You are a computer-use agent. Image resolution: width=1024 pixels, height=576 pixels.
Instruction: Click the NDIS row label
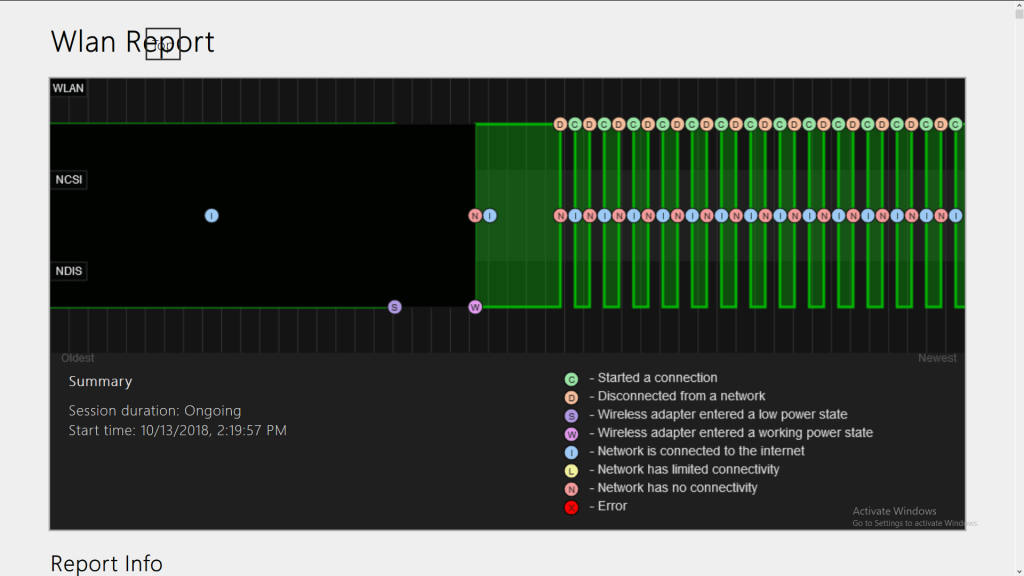pyautogui.click(x=69, y=271)
